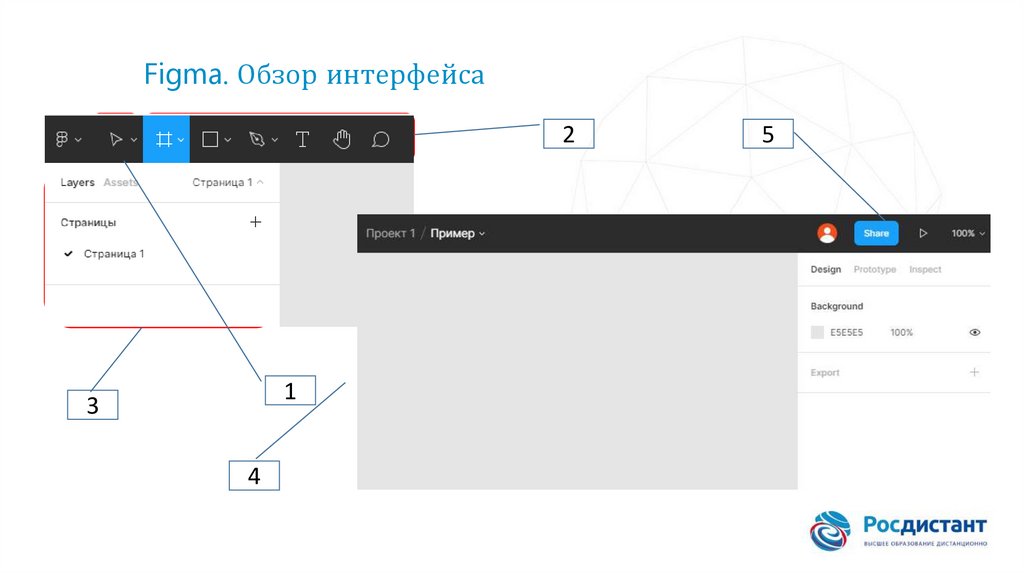Viewport: 1024px width, 574px height.
Task: Select the Comment tool
Action: (x=381, y=139)
